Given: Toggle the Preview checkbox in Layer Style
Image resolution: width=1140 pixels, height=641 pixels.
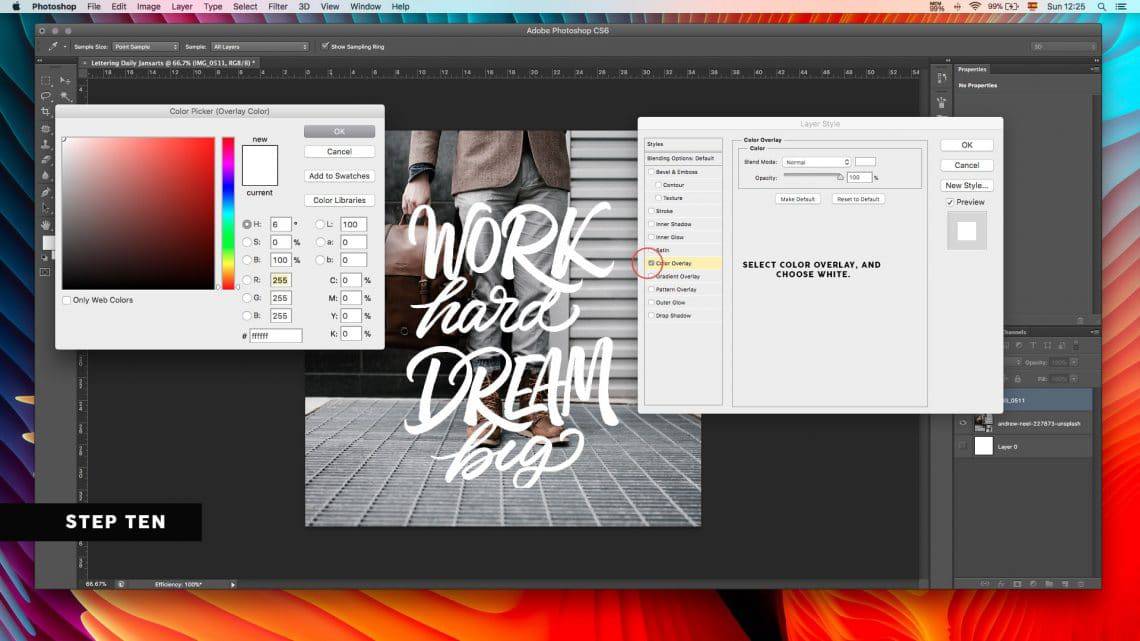Looking at the screenshot, I should pos(950,202).
